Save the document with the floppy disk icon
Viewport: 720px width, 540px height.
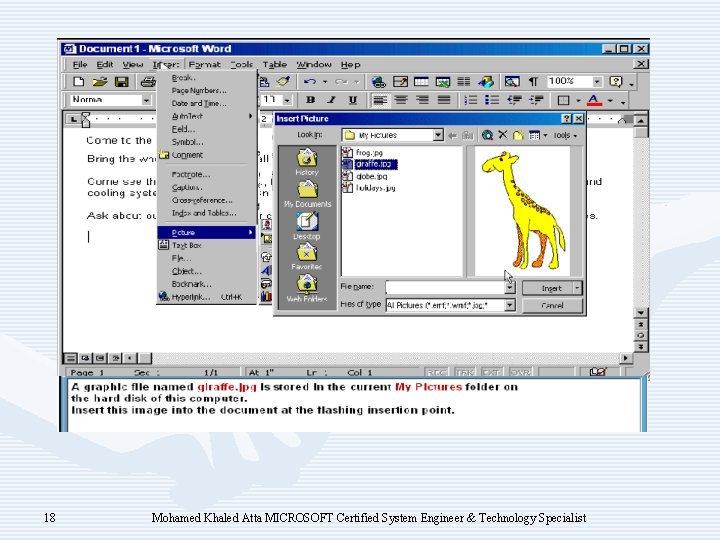pyautogui.click(x=121, y=82)
